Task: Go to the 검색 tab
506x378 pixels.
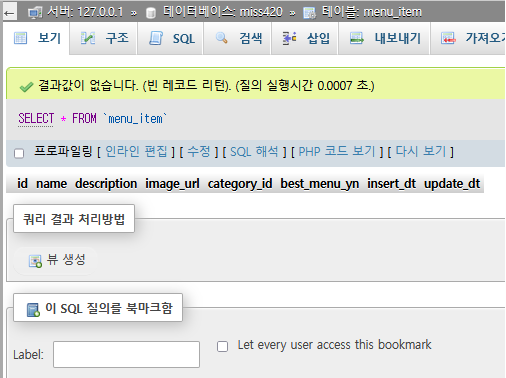Action: point(237,38)
